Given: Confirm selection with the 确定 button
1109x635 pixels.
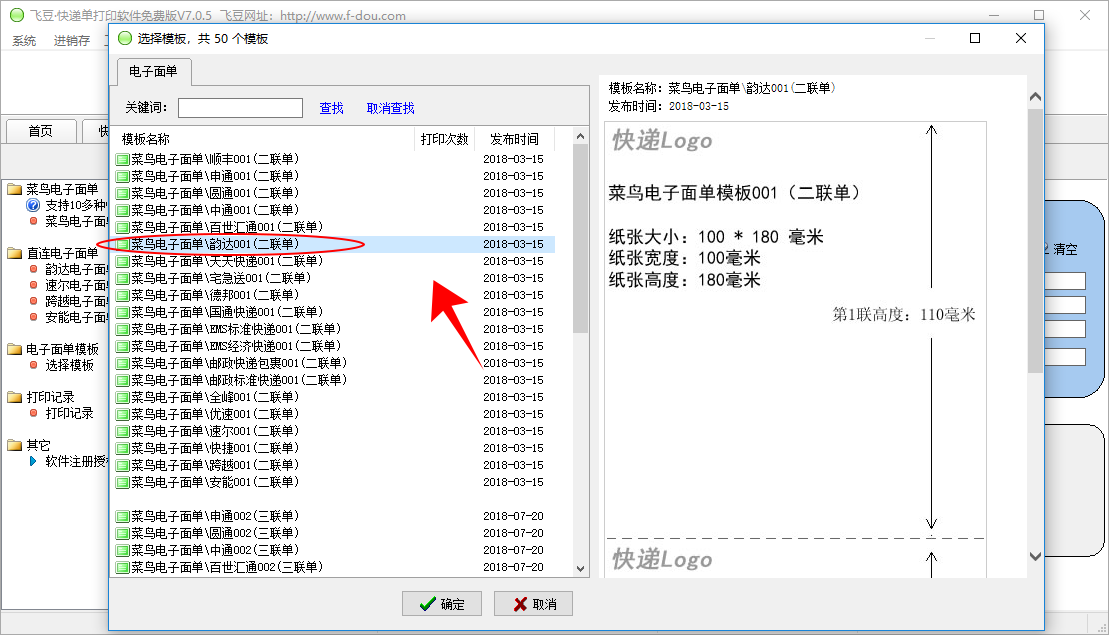Looking at the screenshot, I should (442, 604).
